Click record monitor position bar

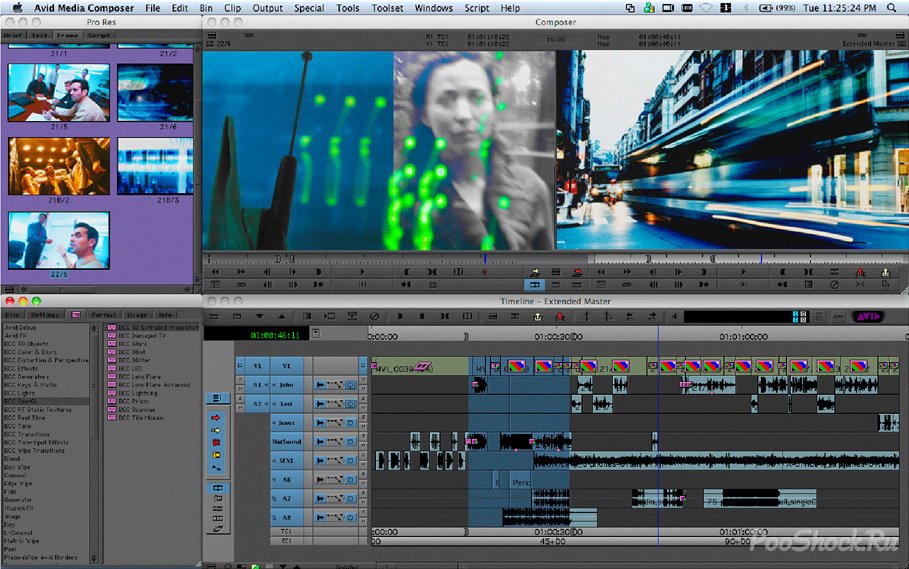(745, 259)
